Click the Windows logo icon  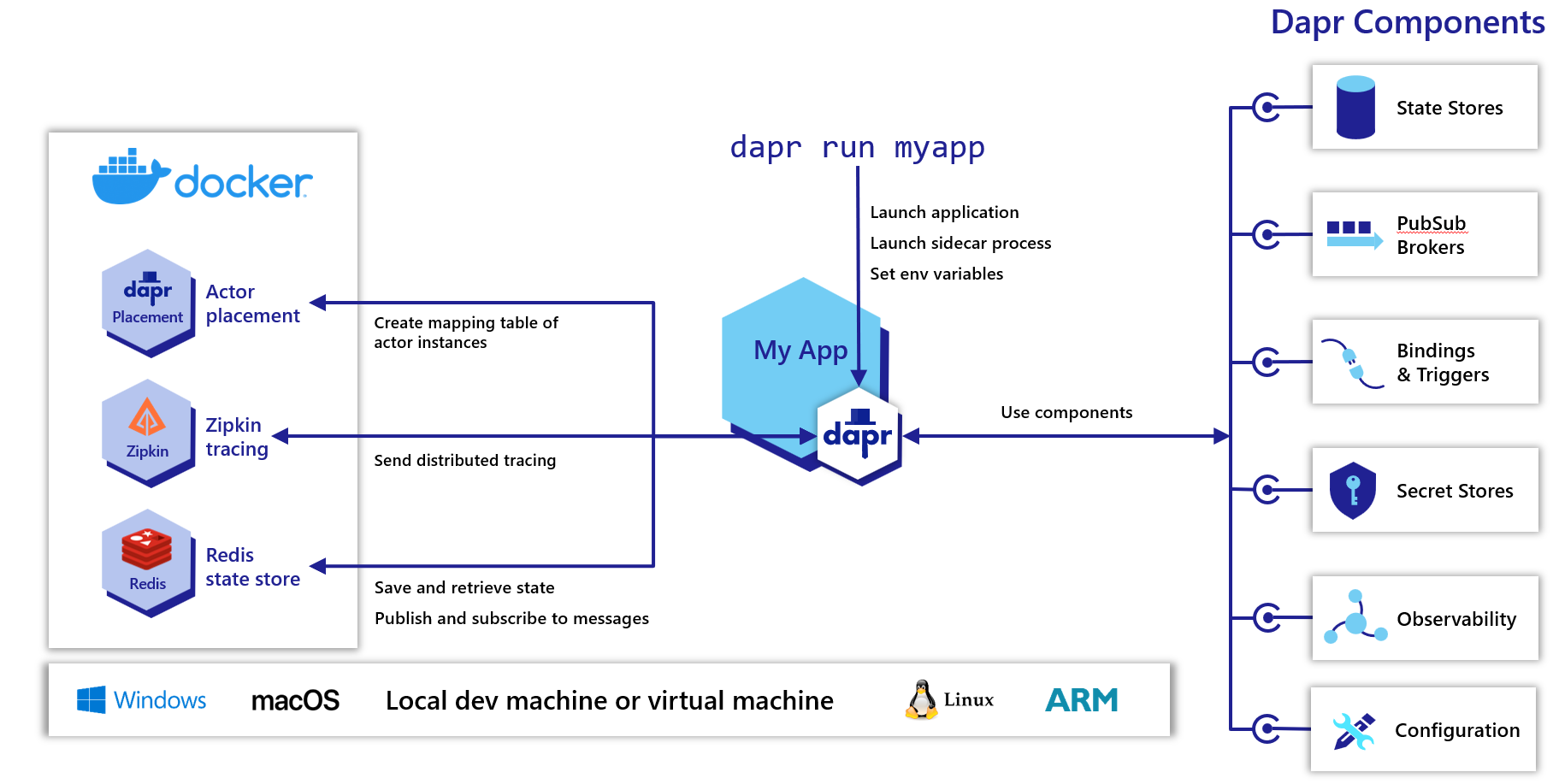click(x=92, y=699)
